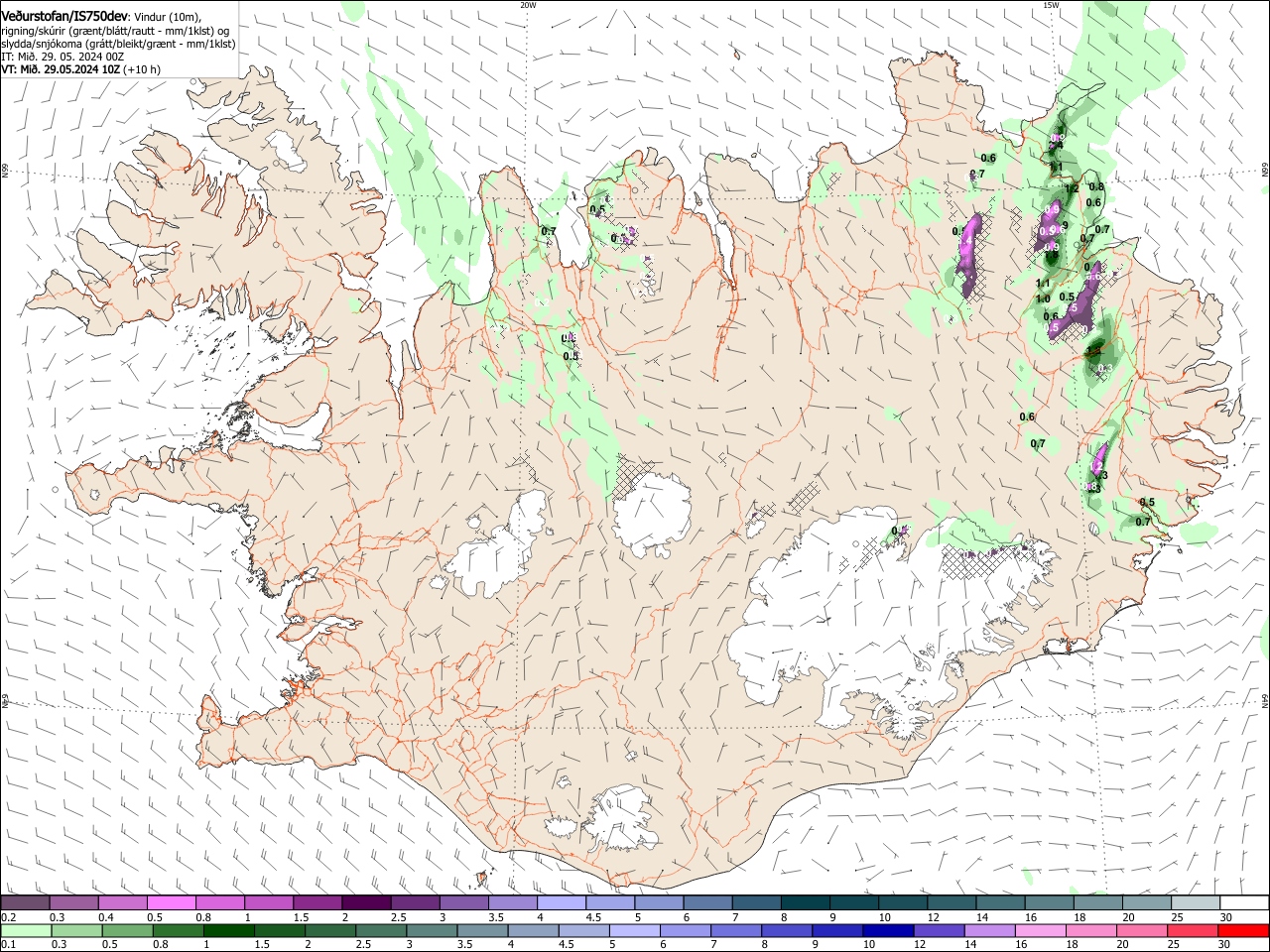Click the '20W' longitude label

coord(528,4)
